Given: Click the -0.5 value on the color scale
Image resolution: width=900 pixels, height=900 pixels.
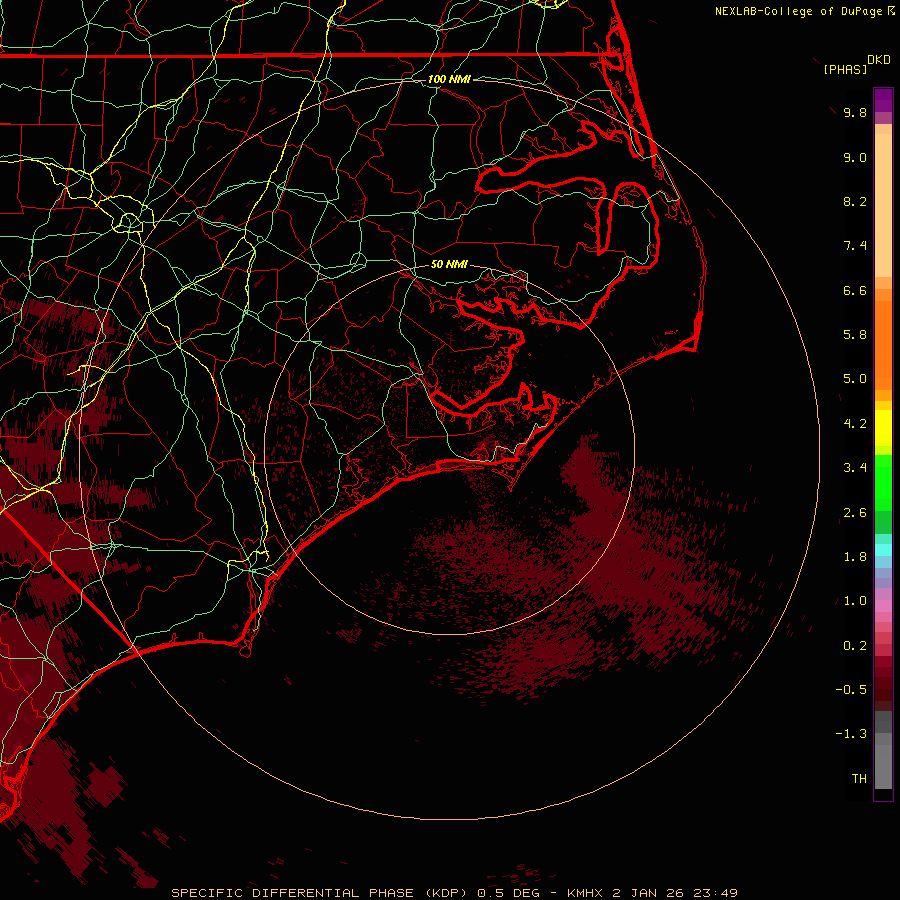Looking at the screenshot, I should [x=851, y=690].
